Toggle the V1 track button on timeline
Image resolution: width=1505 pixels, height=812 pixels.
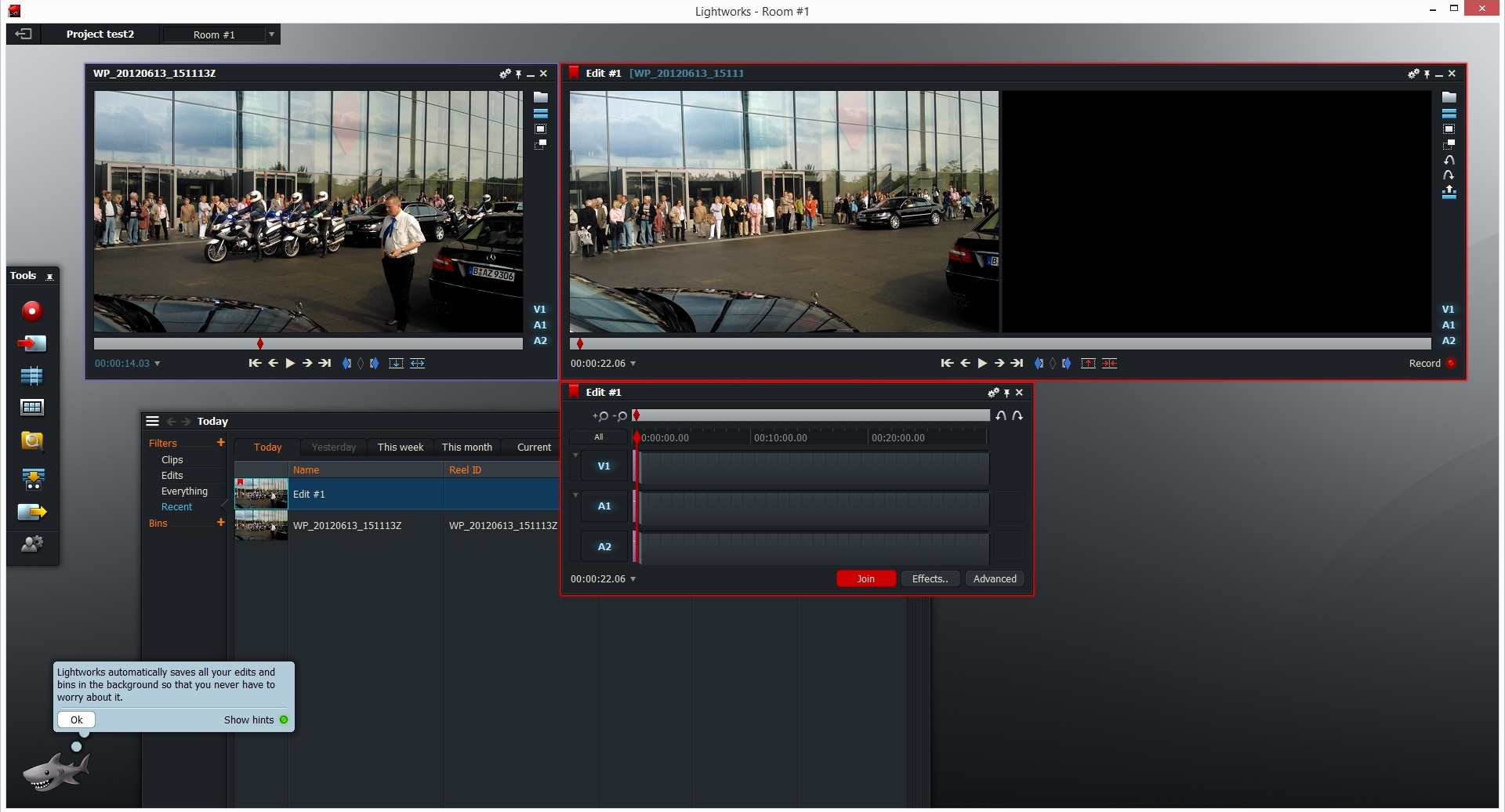pos(604,466)
